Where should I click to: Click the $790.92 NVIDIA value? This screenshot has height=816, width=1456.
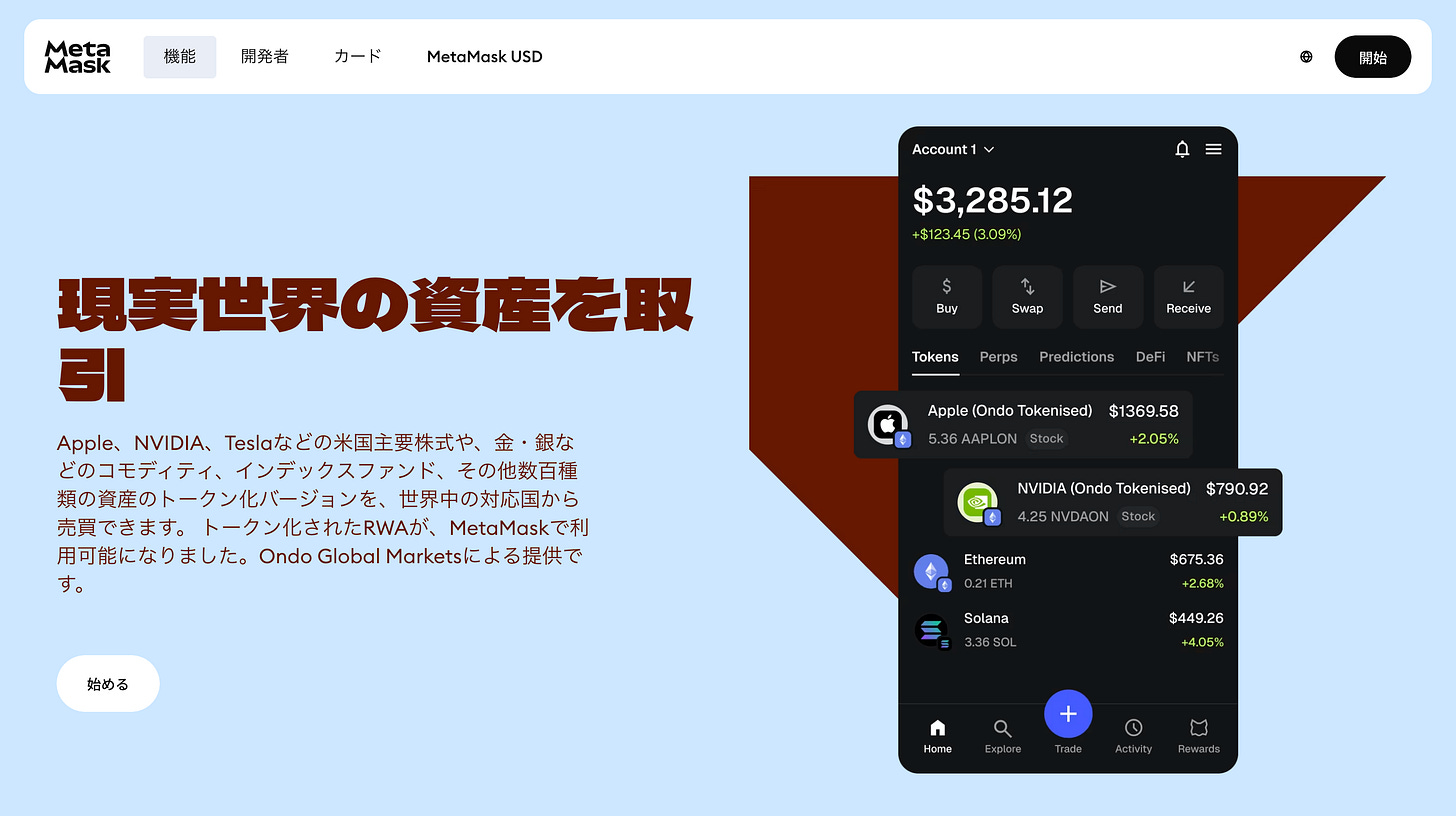pyautogui.click(x=1237, y=489)
